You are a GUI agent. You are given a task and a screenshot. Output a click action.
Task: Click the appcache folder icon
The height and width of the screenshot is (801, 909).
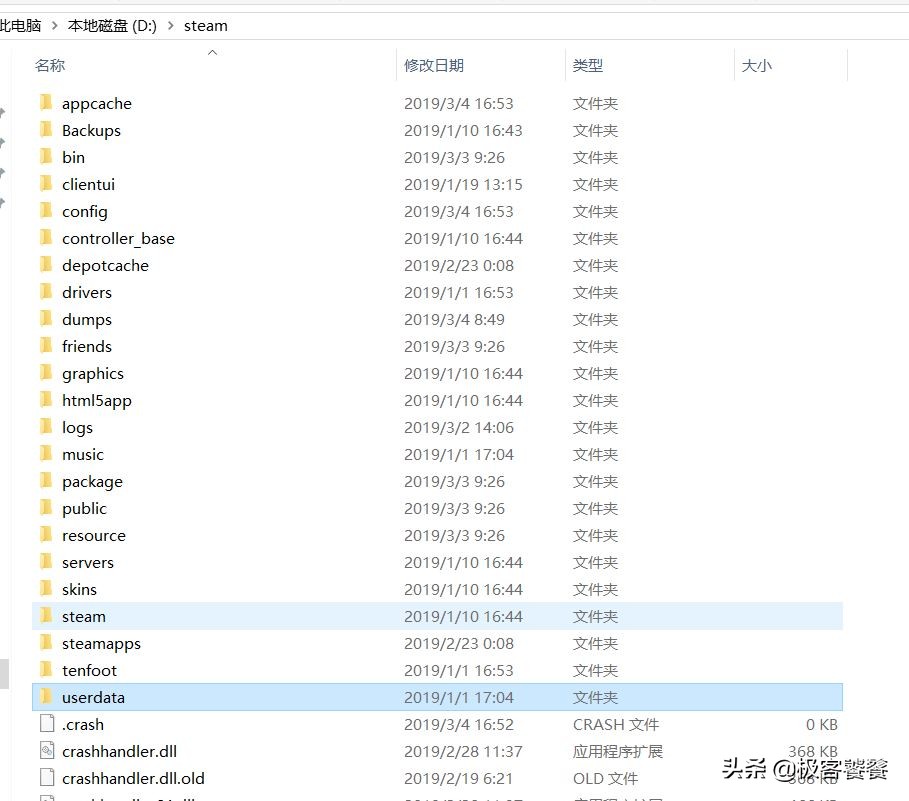pos(46,103)
